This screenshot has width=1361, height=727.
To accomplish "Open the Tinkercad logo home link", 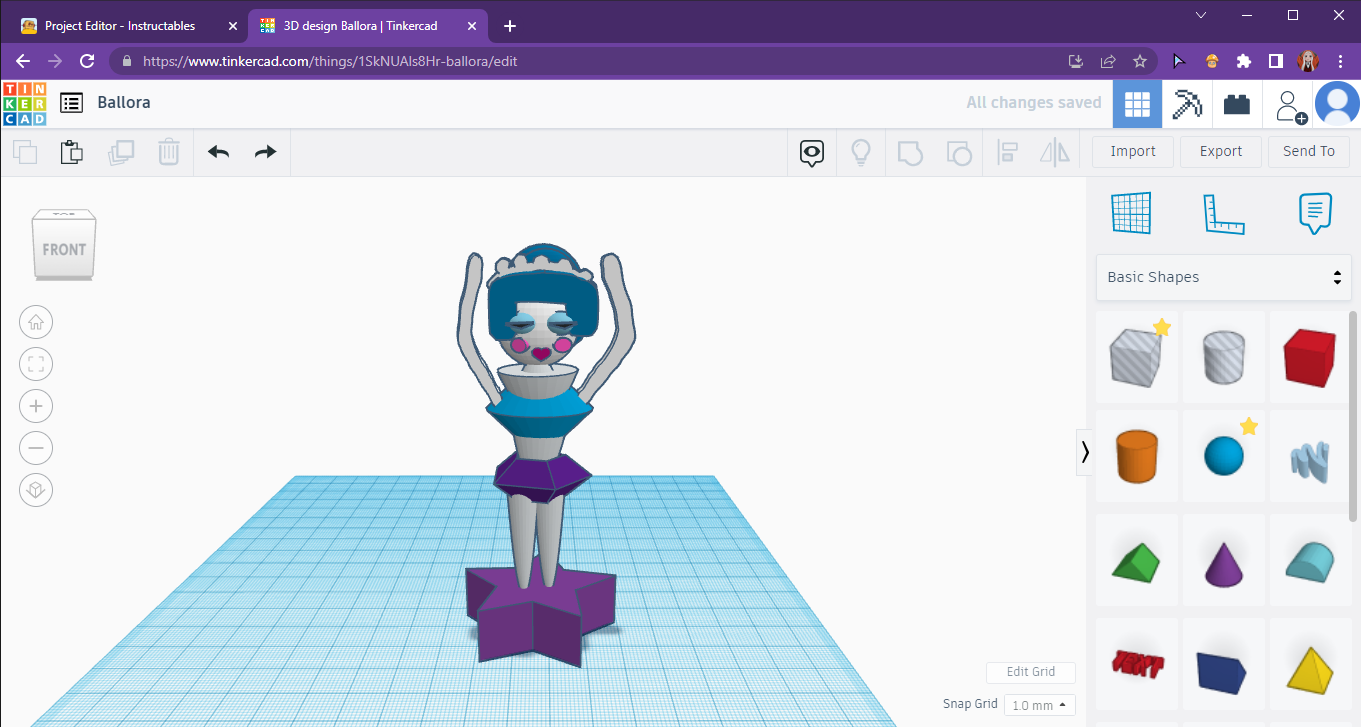I will 25,103.
